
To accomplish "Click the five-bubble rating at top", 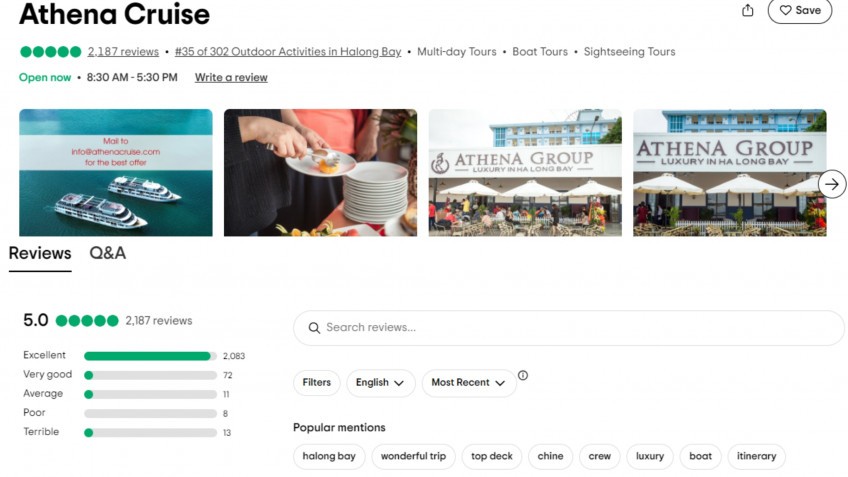I will pos(50,52).
